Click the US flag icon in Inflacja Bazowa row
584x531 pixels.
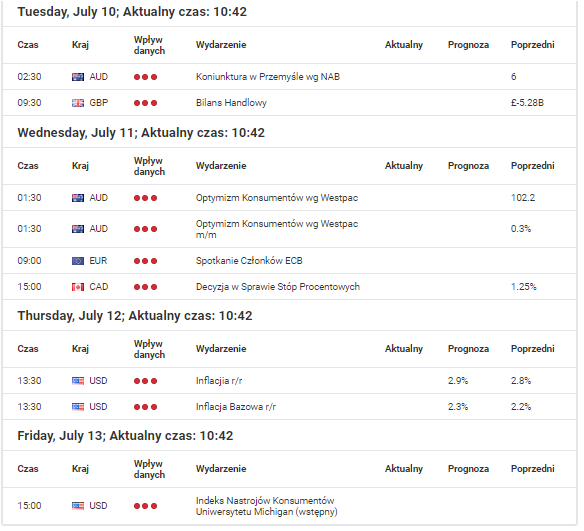[78, 407]
